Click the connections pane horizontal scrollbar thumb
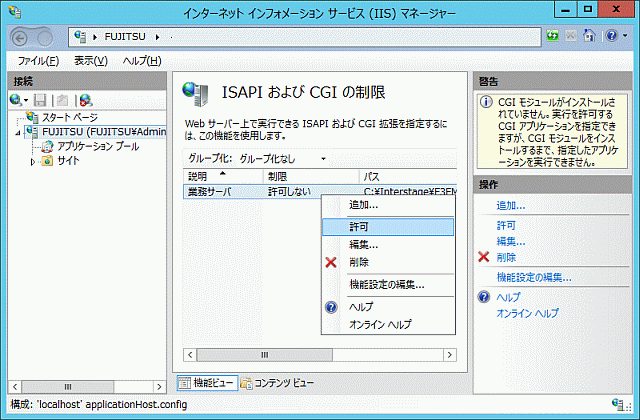 pyautogui.click(x=68, y=387)
